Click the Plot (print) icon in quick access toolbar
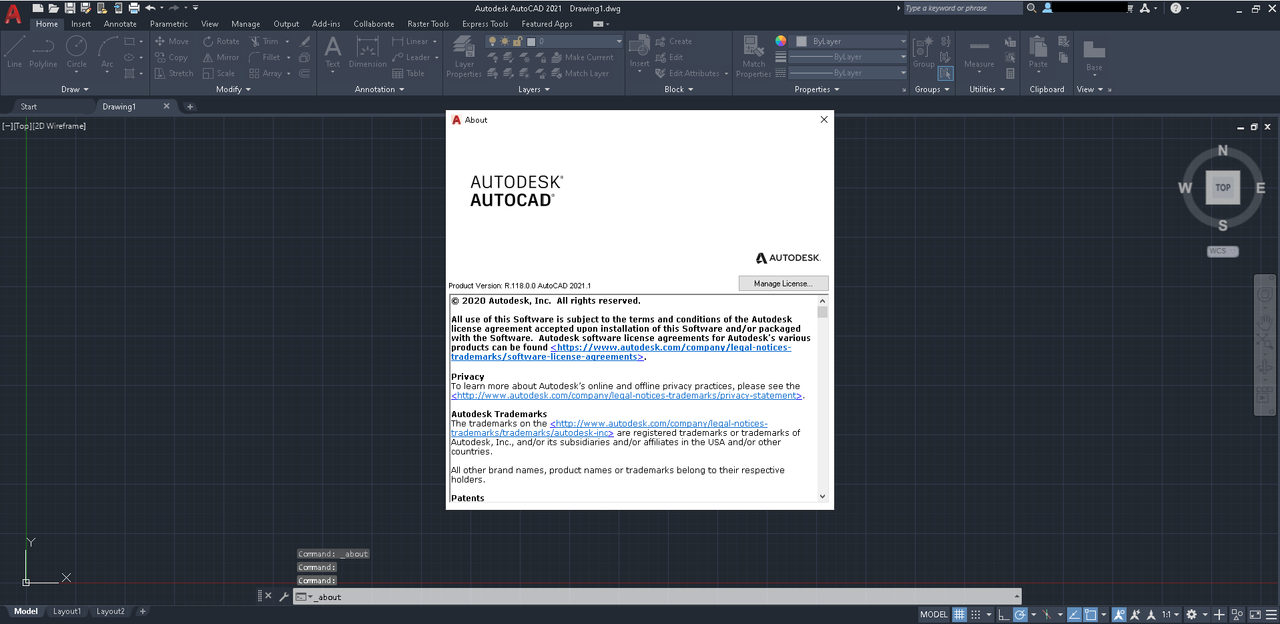1280x624 pixels. [133, 8]
